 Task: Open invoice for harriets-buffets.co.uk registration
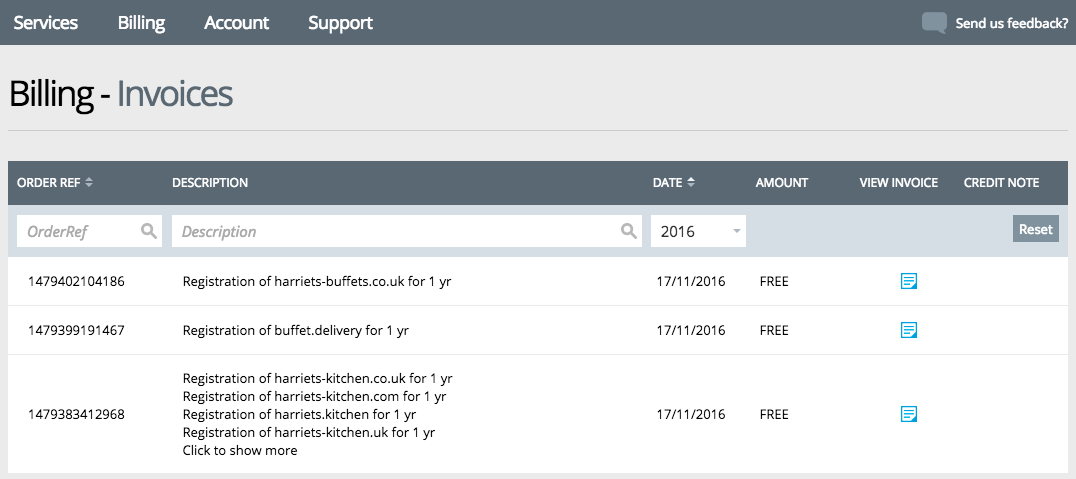point(909,281)
